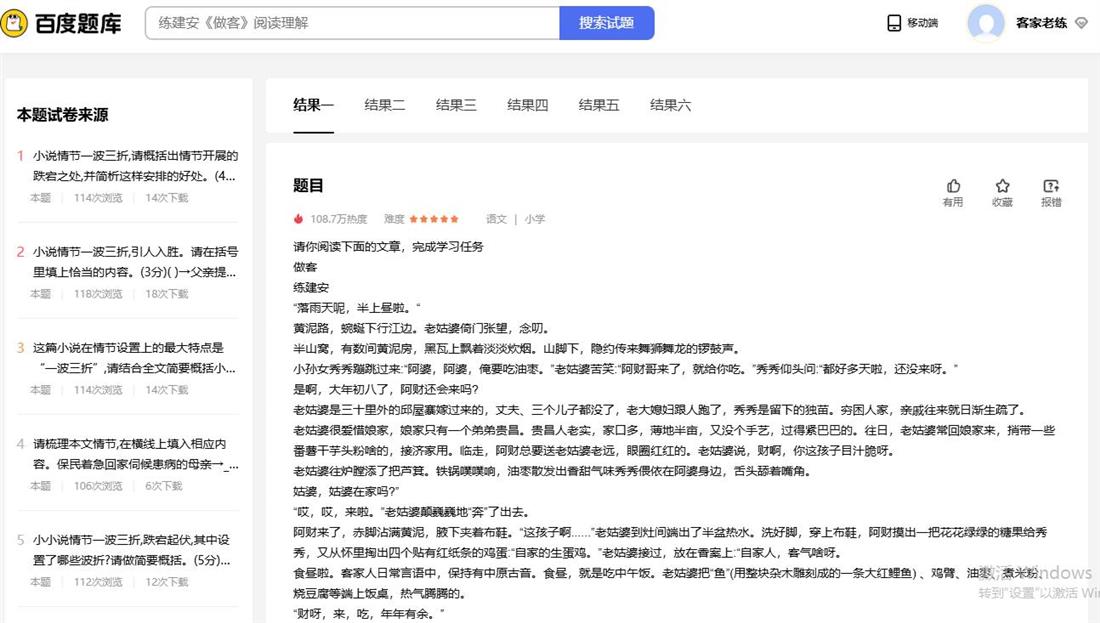Open source question 3 这篇小说在情节设置上的最大特点是
Image resolution: width=1100 pixels, height=623 pixels.
(x=135, y=358)
